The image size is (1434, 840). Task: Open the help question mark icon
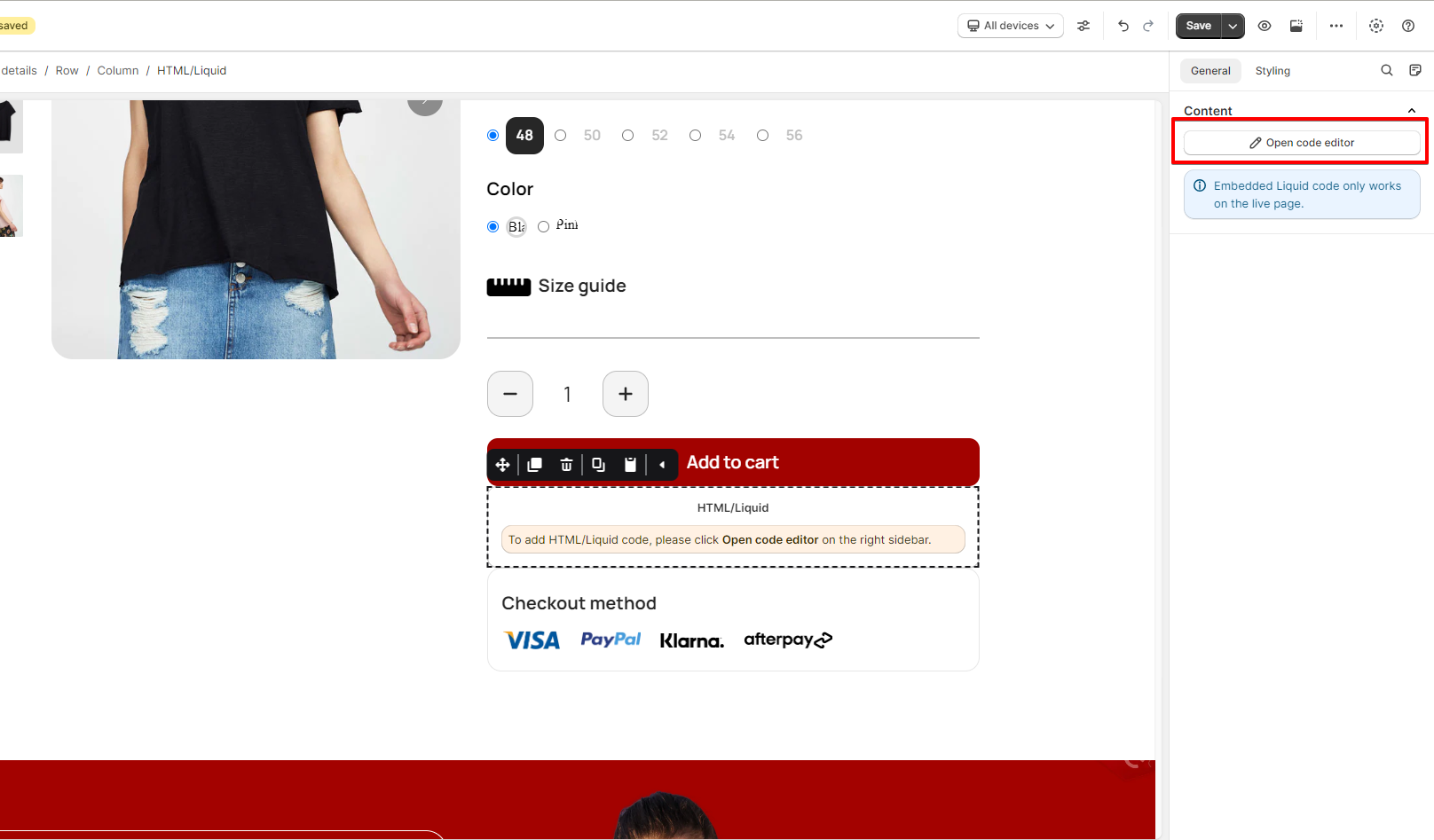click(1408, 26)
